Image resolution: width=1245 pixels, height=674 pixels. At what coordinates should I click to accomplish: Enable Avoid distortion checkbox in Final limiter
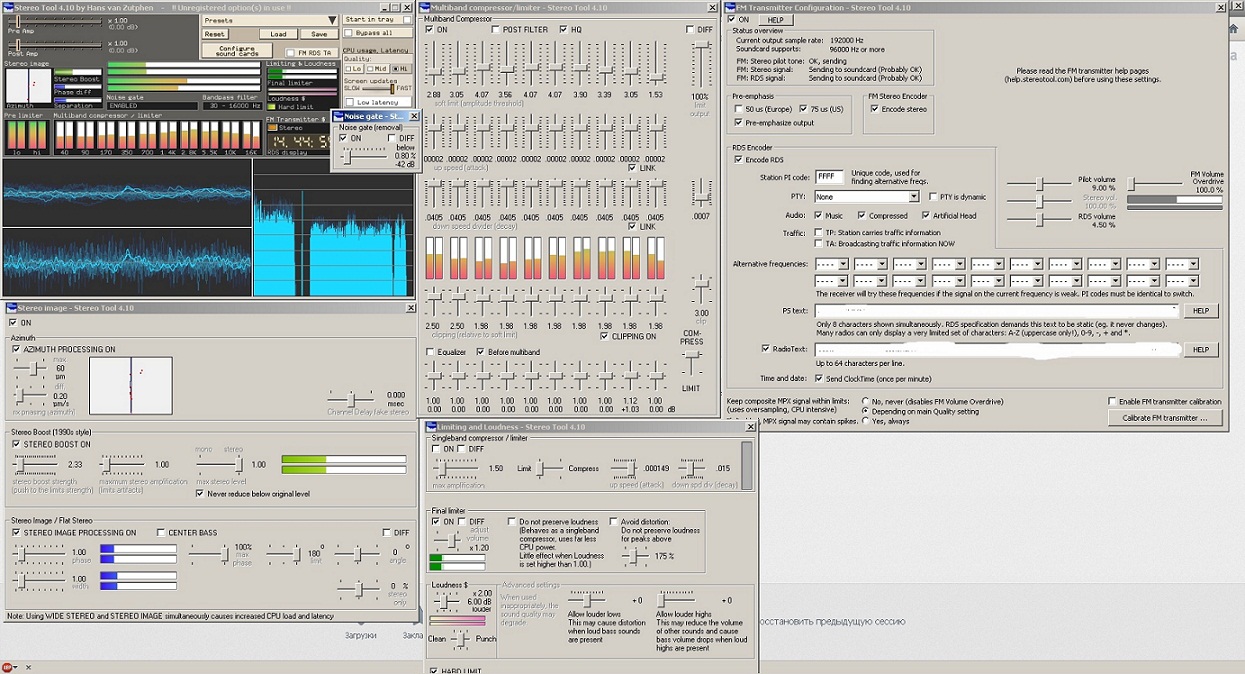[x=612, y=521]
